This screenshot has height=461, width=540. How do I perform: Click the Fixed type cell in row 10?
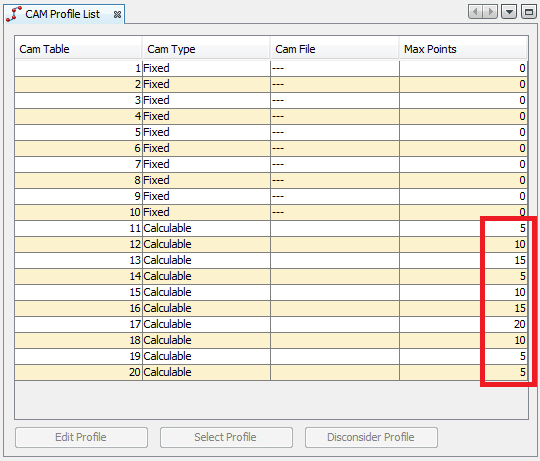tap(206, 212)
